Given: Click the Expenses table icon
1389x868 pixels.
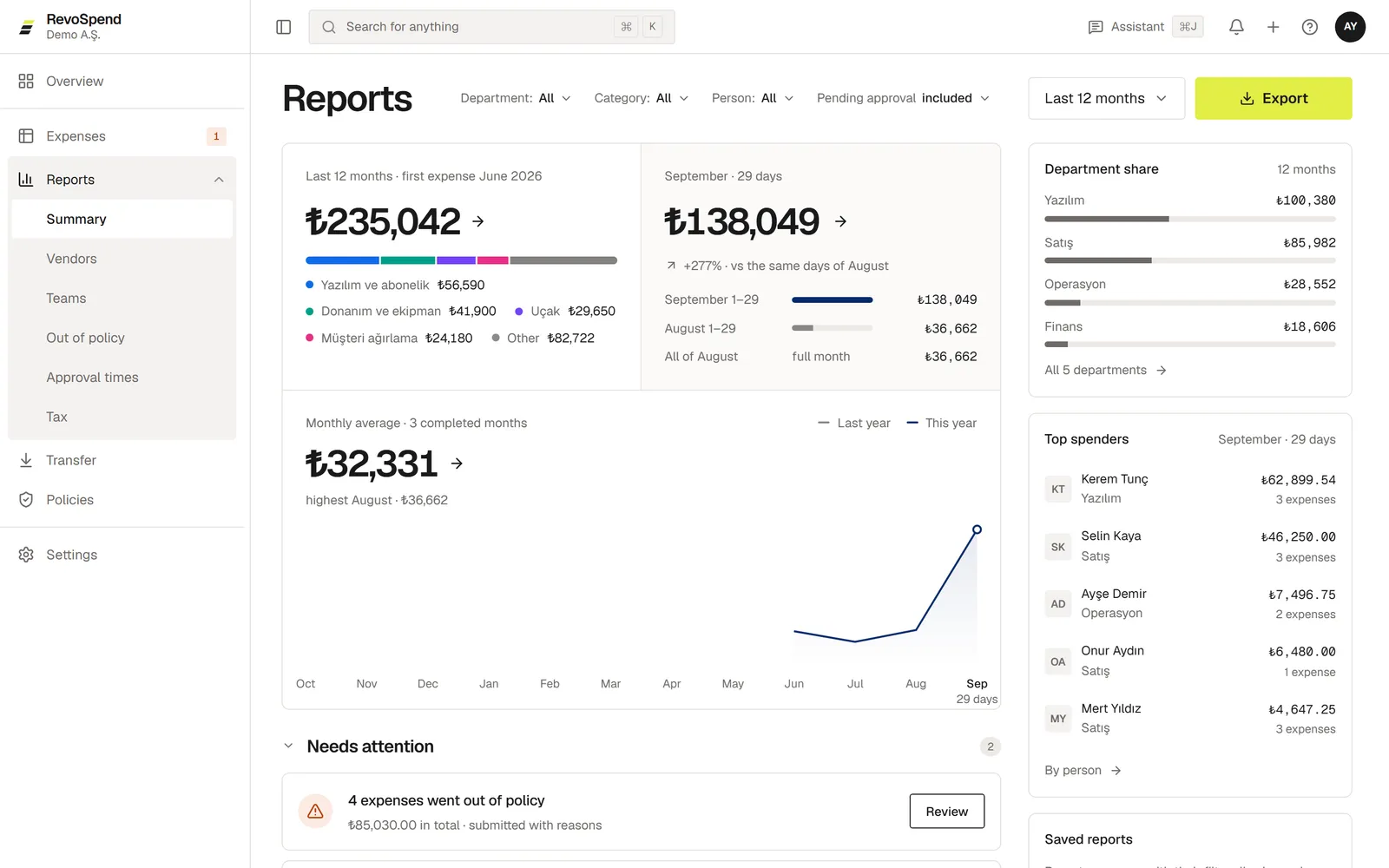Looking at the screenshot, I should coord(26,136).
